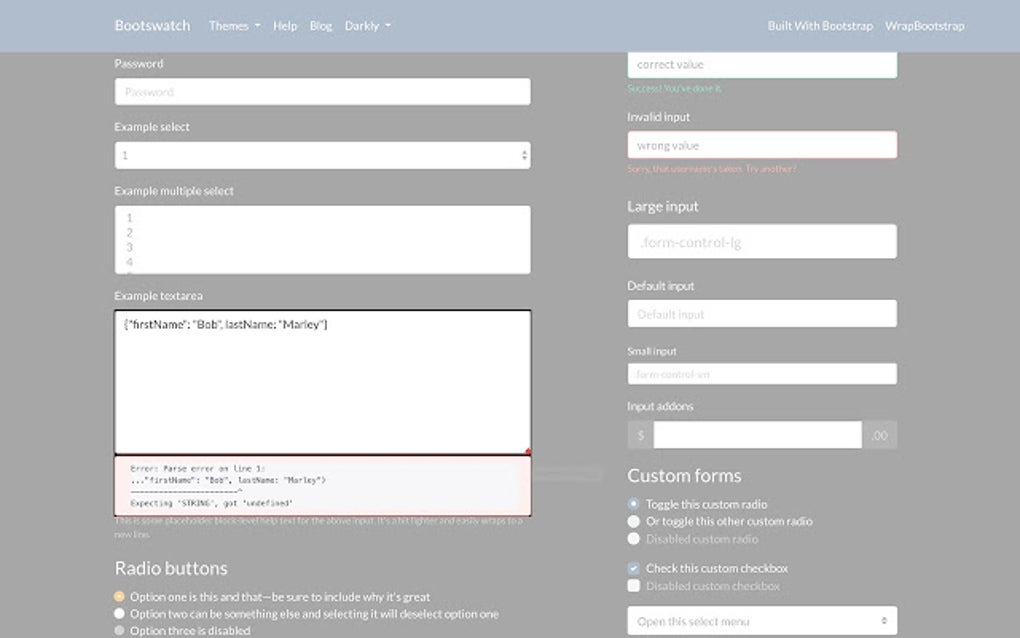Open the Example select dropdown
Image resolution: width=1020 pixels, height=638 pixels.
321,155
